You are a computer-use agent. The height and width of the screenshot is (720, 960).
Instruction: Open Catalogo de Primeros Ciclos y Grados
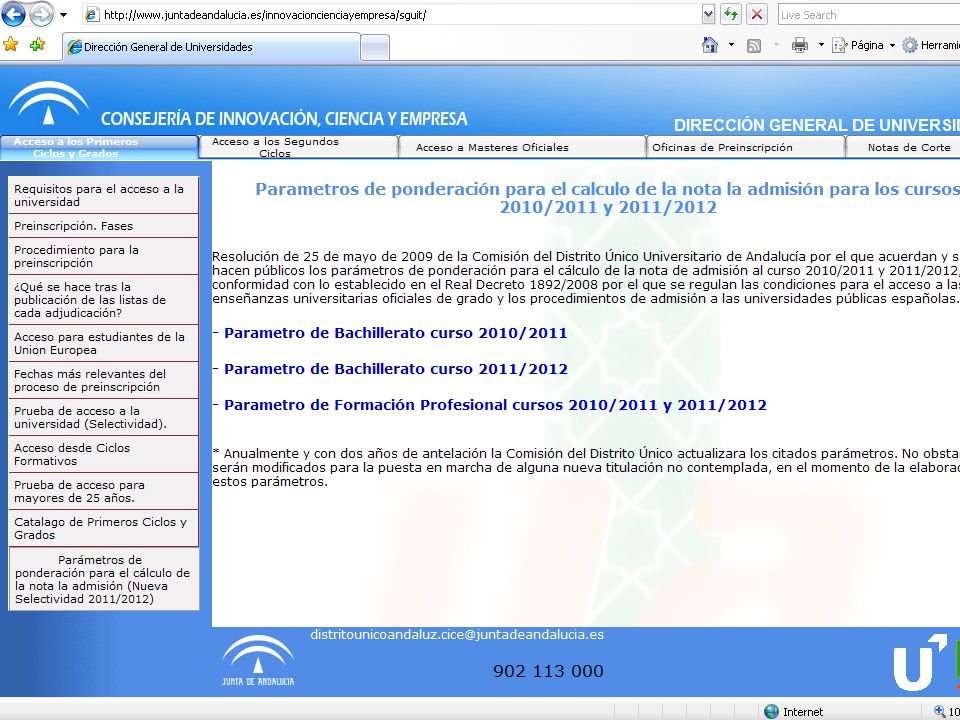click(x=103, y=528)
